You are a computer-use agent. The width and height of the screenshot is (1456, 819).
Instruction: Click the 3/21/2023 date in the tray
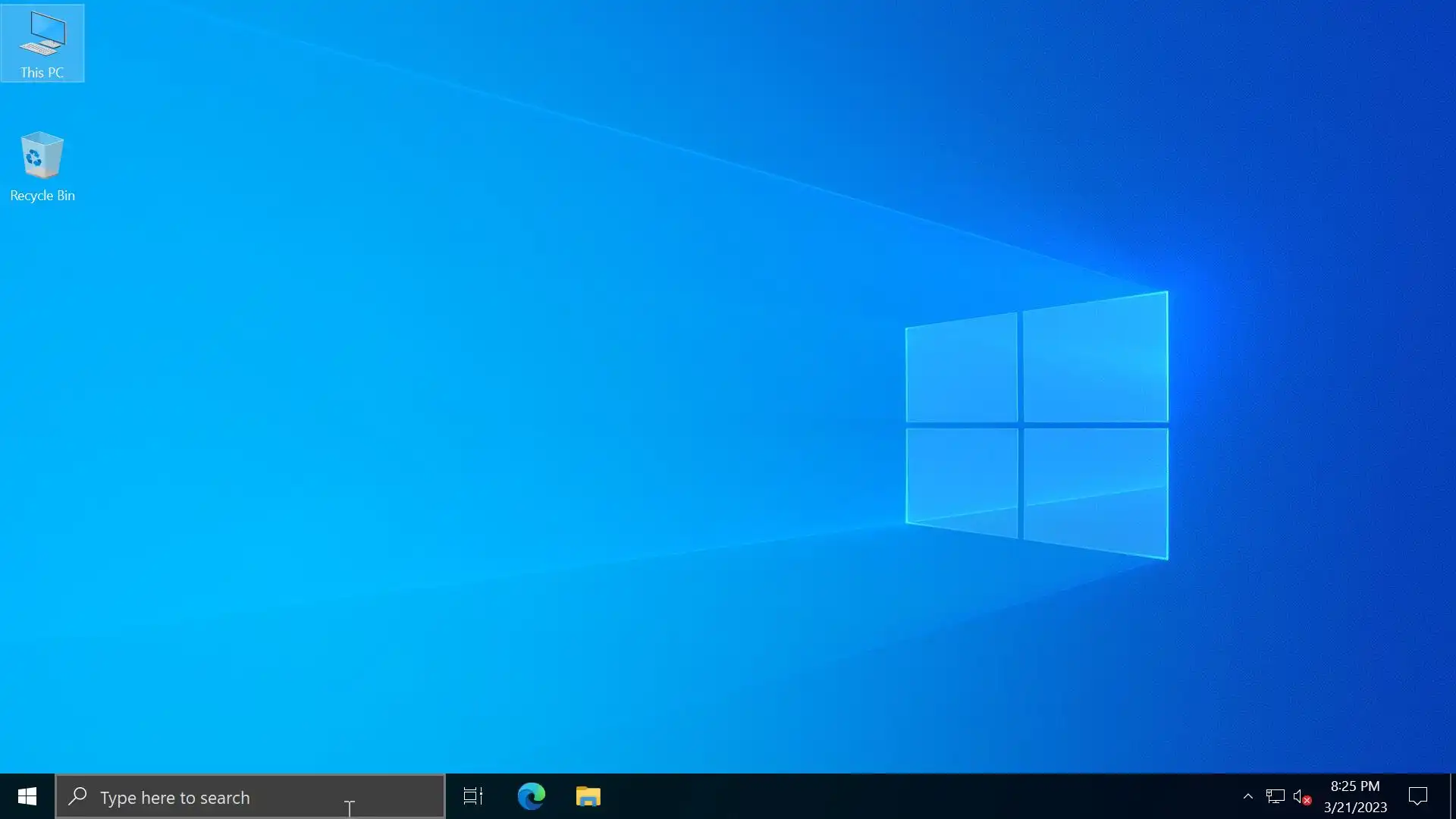1354,808
